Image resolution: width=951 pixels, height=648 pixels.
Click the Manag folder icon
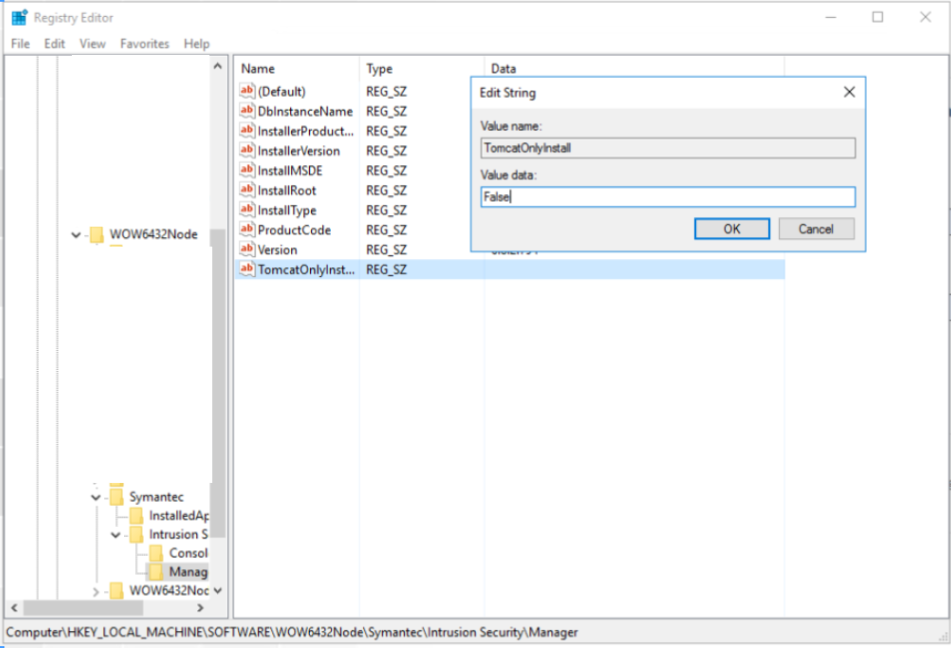156,572
